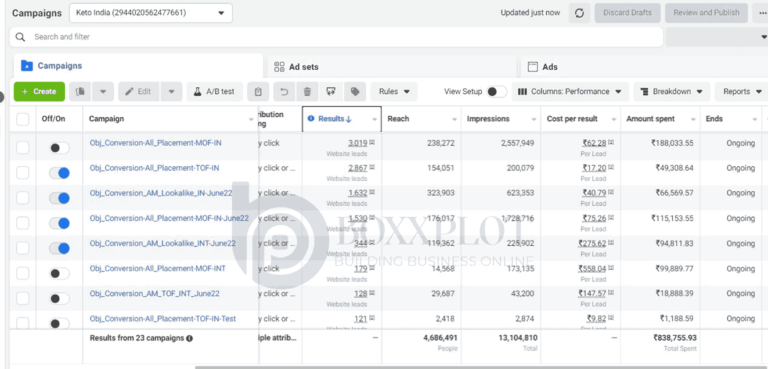768x369 pixels.
Task: Open dropdown arrow next to duplicate button
Action: 103,92
